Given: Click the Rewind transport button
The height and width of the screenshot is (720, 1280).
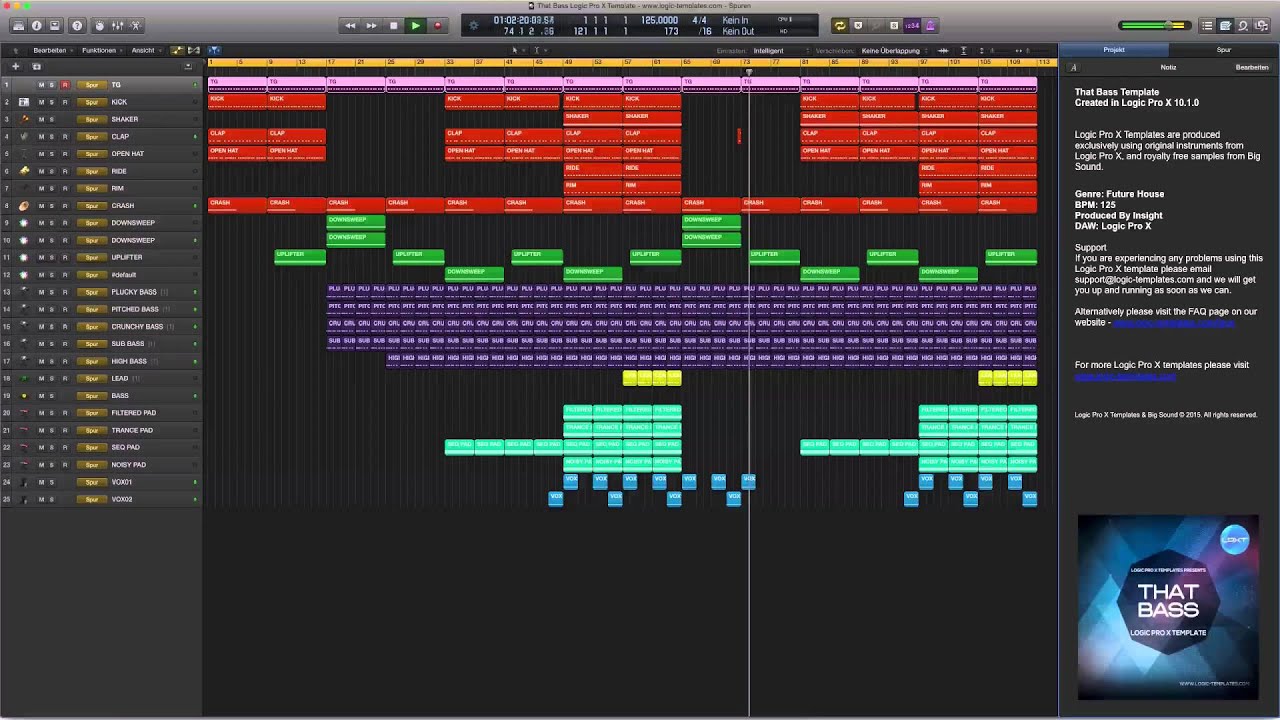Looking at the screenshot, I should point(349,25).
